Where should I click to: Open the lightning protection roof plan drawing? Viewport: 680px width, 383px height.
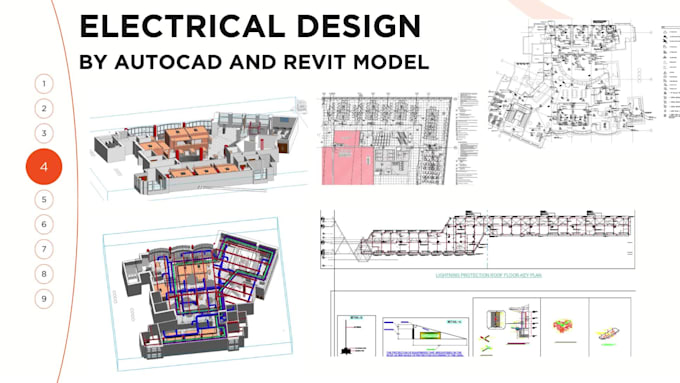coord(477,239)
